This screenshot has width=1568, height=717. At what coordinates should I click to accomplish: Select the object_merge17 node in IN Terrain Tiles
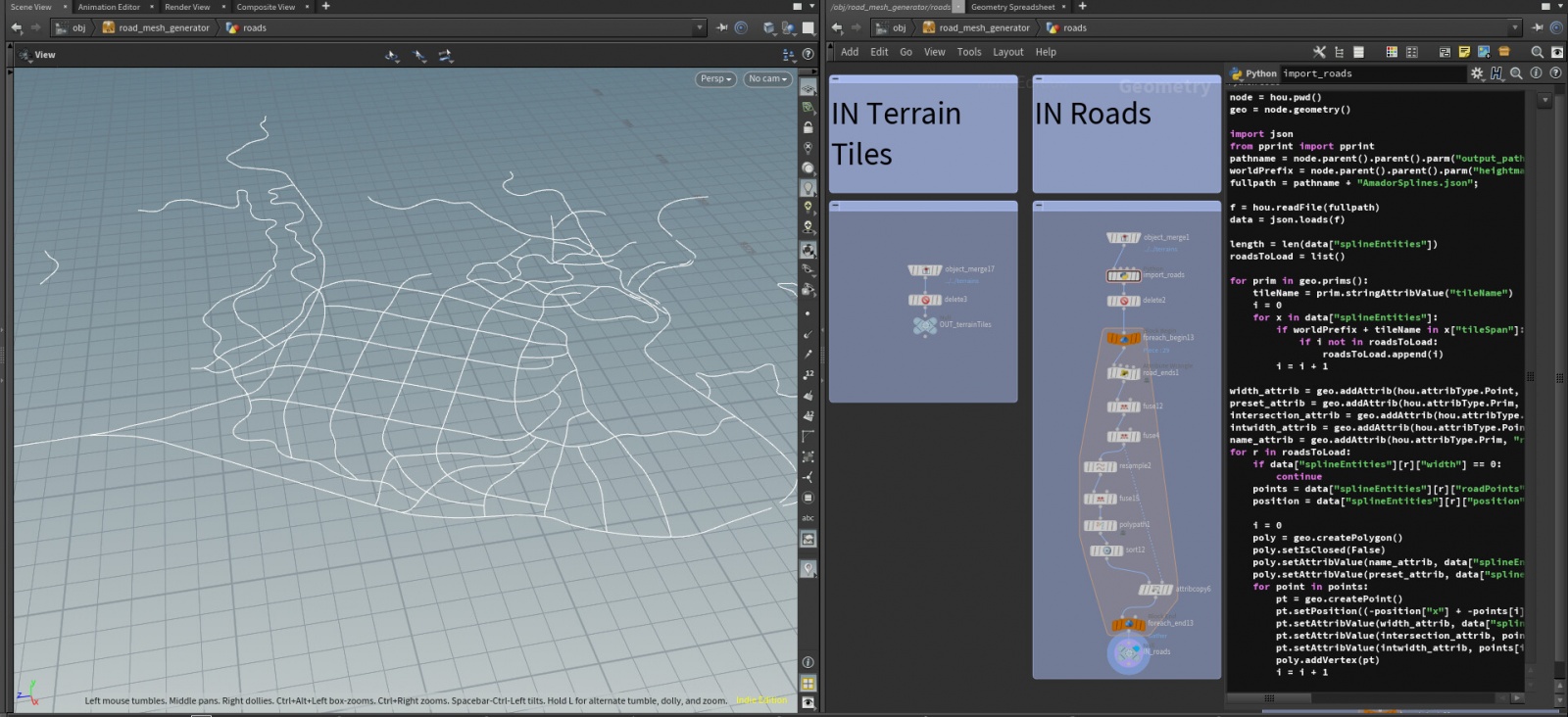925,270
